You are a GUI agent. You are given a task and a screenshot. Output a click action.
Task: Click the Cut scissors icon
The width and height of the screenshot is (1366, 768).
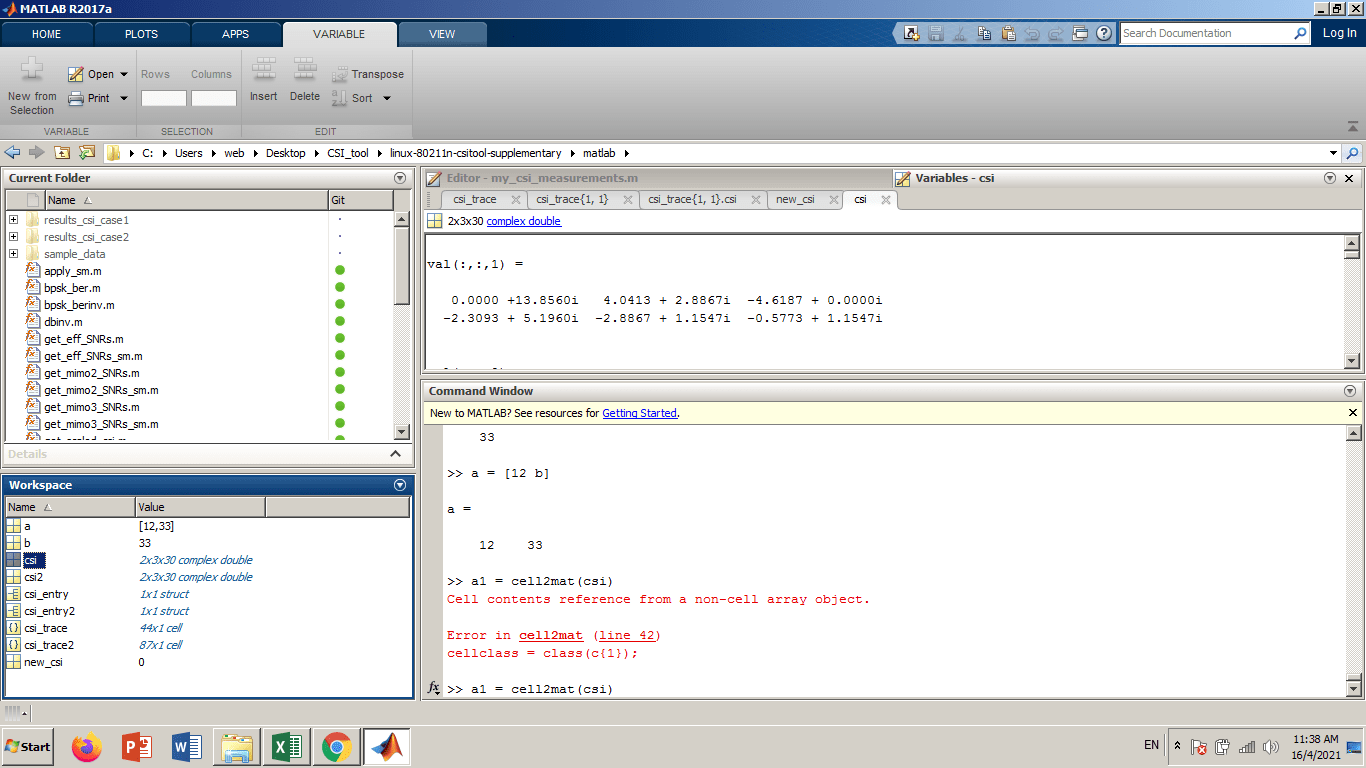[960, 33]
